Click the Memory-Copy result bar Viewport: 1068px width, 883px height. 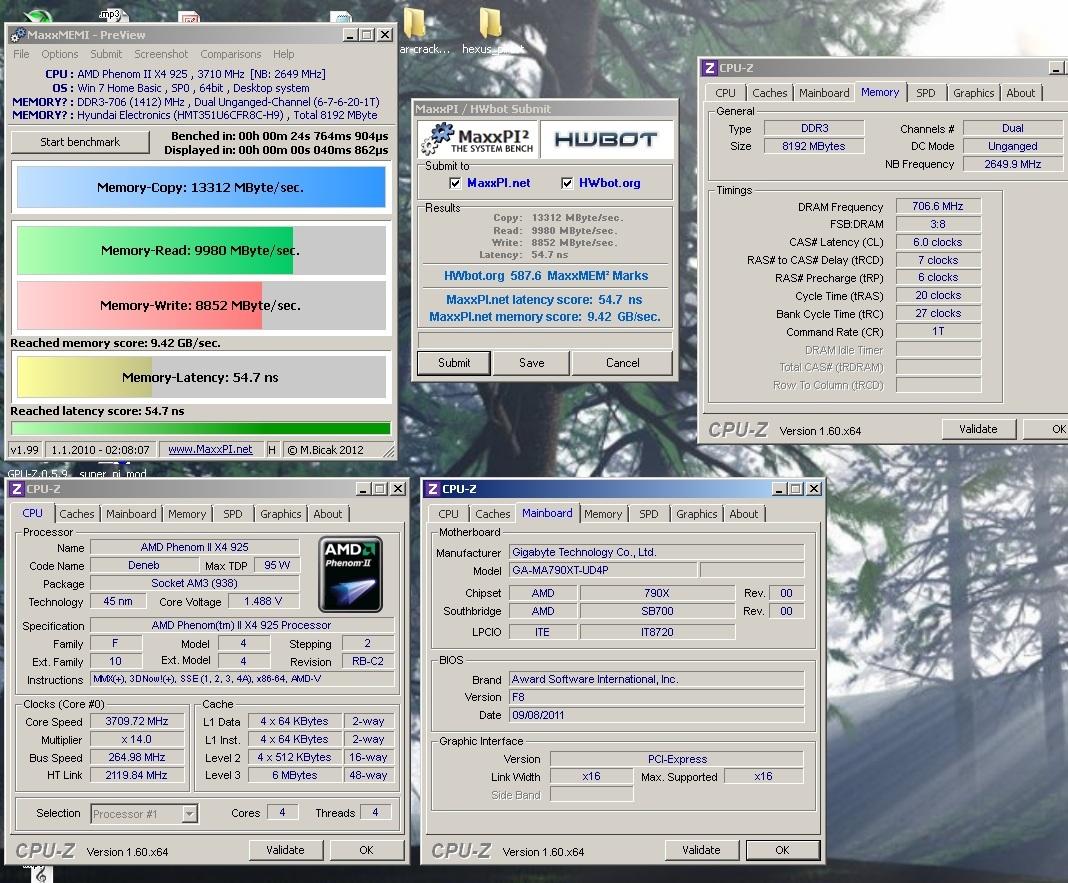[201, 187]
